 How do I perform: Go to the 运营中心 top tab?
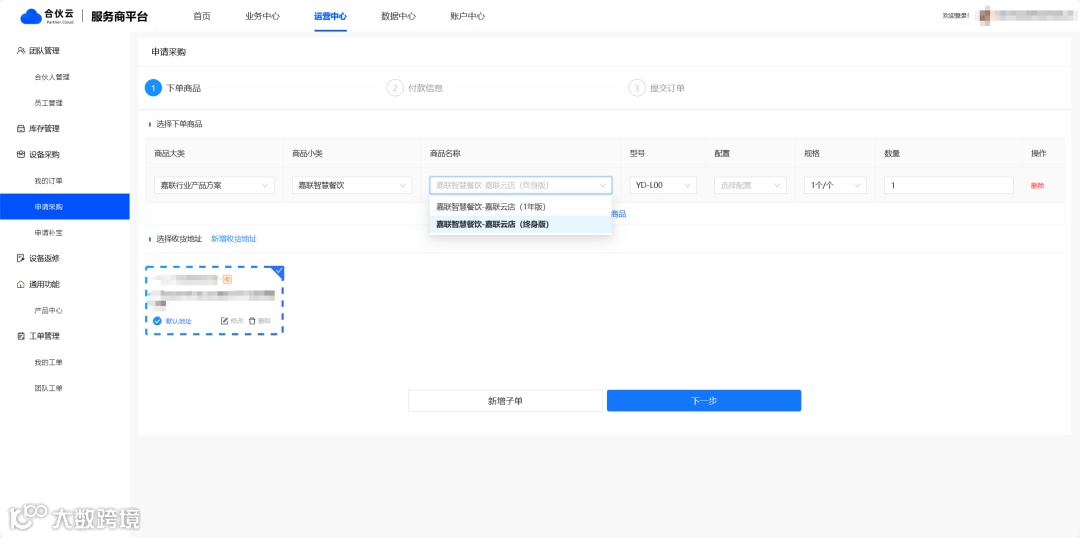(x=331, y=17)
